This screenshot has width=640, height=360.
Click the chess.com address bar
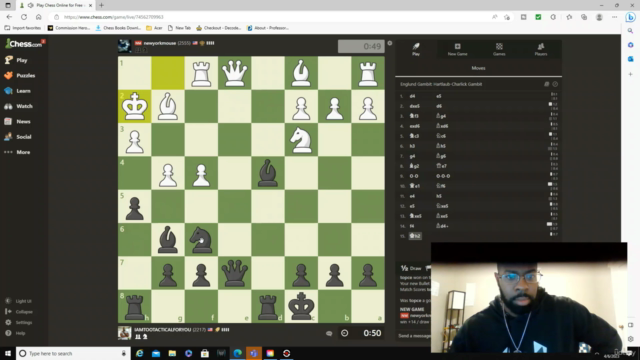[x=269, y=17]
